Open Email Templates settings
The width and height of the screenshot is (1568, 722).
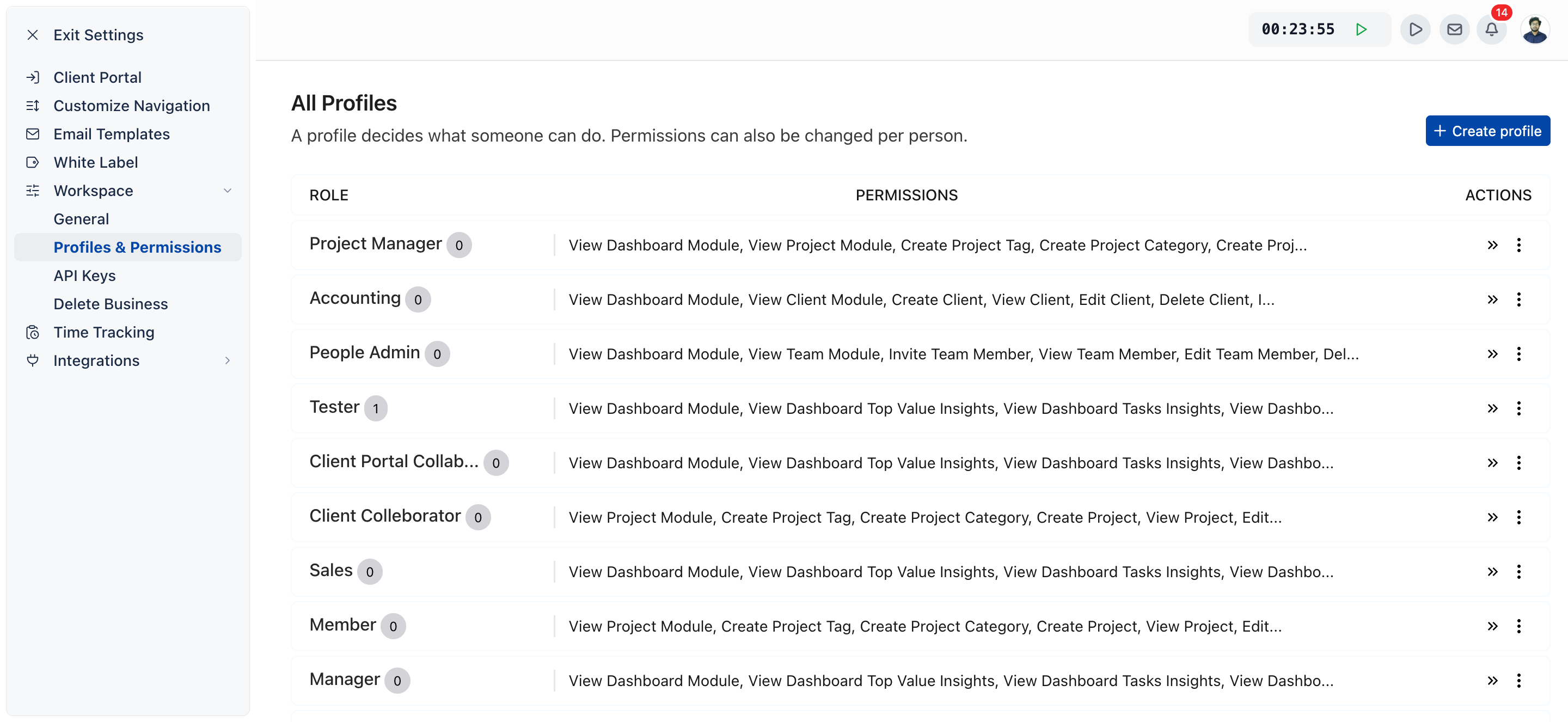[111, 134]
